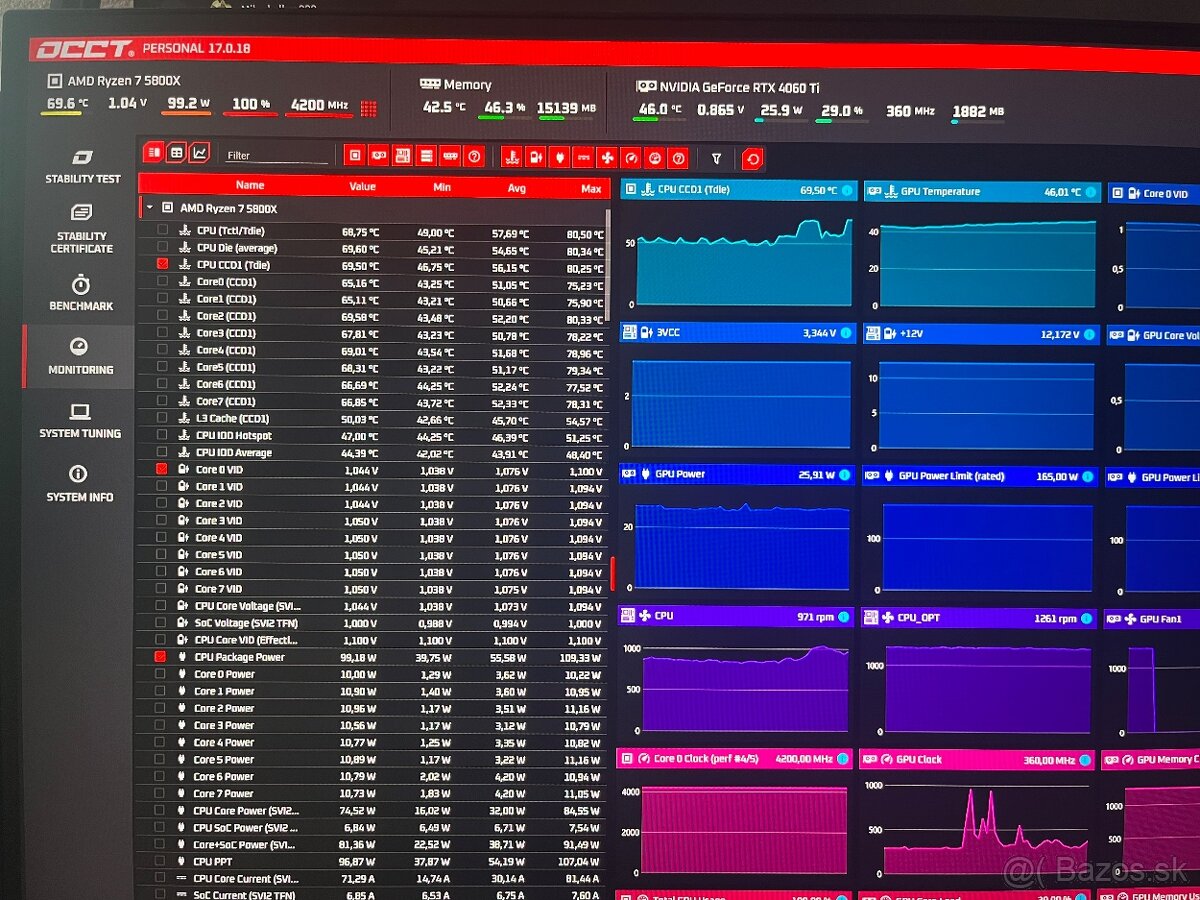The width and height of the screenshot is (1200, 900).
Task: Open info for CPU_OPT fan graph
Action: point(1087,618)
